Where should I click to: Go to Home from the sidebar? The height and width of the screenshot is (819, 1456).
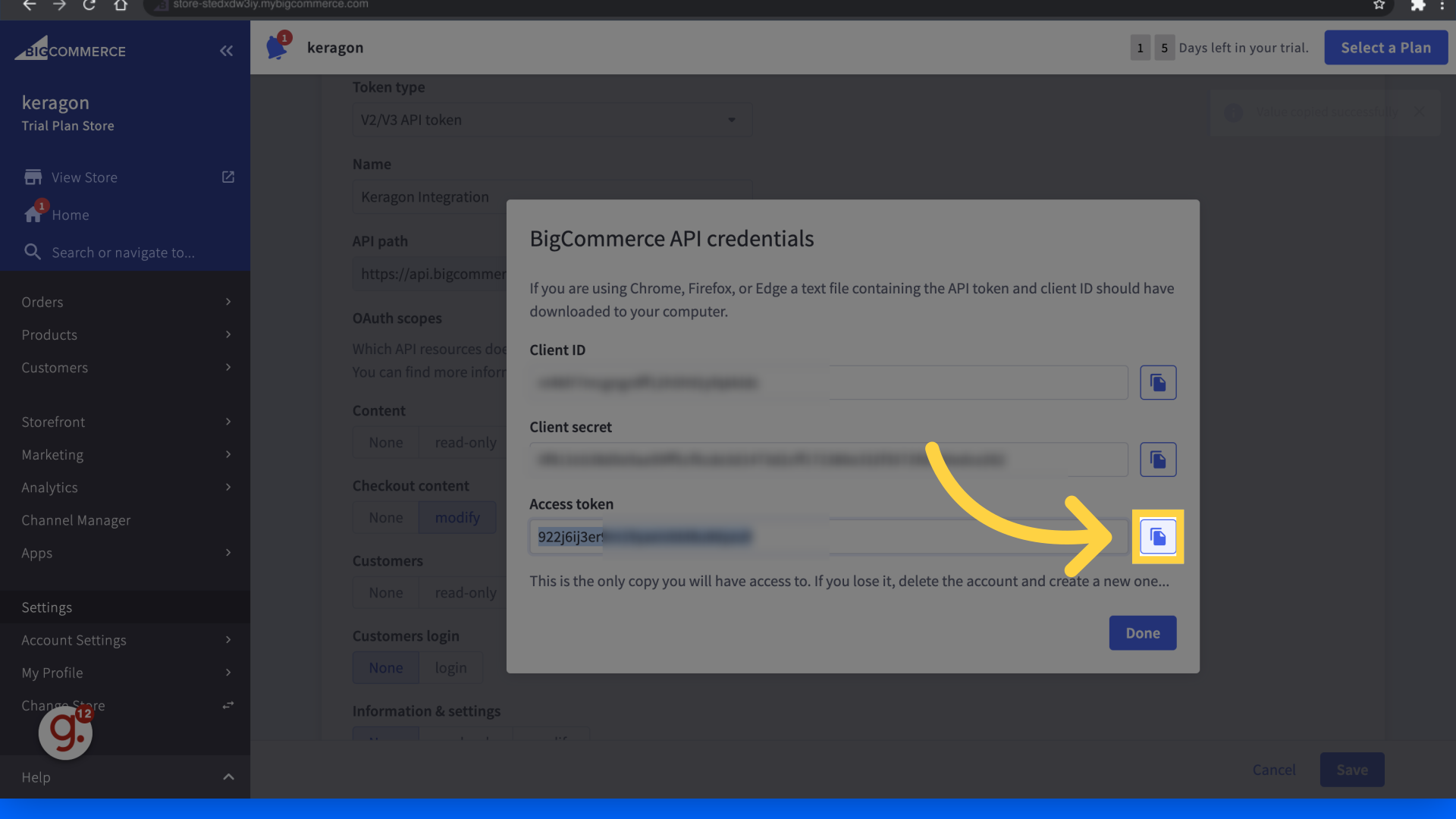(69, 215)
